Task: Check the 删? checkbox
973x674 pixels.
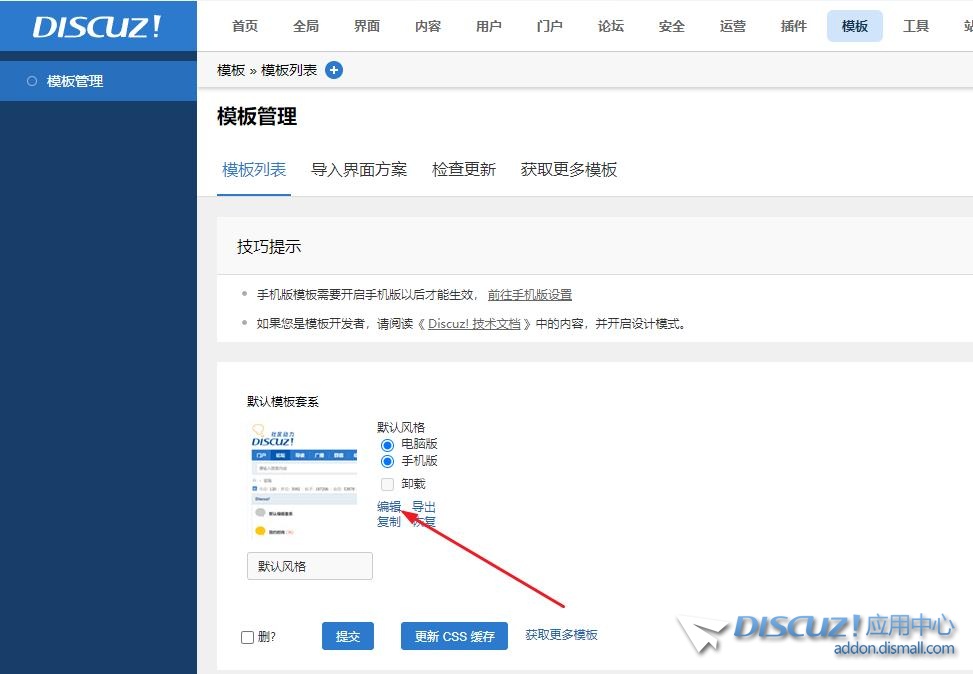Action: click(247, 637)
